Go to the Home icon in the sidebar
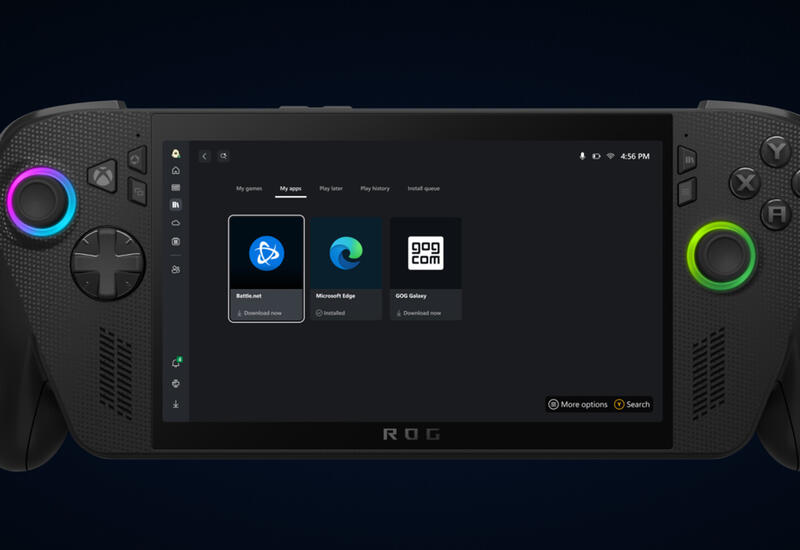The height and width of the screenshot is (550, 800). 176,170
